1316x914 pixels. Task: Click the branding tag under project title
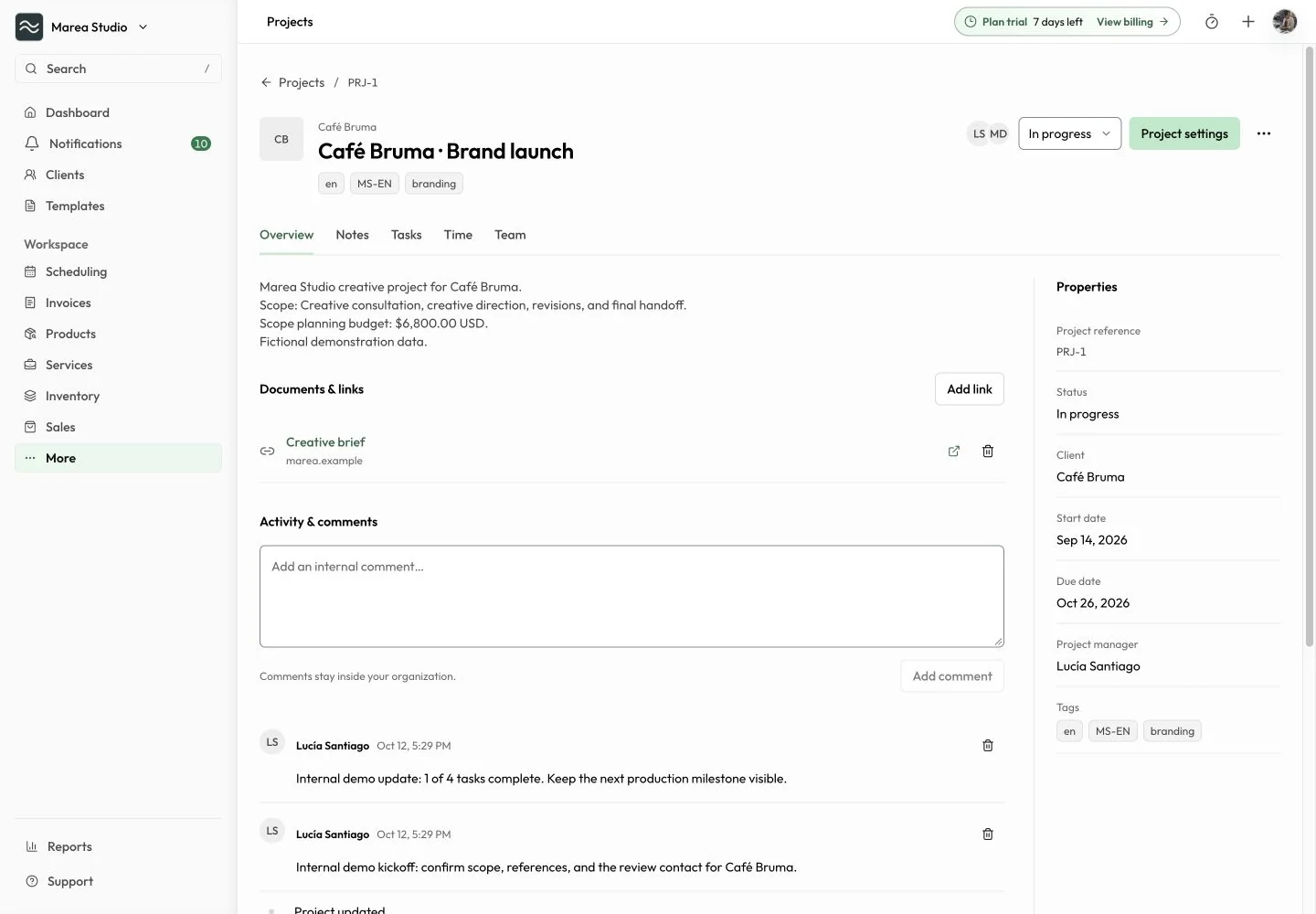[434, 184]
